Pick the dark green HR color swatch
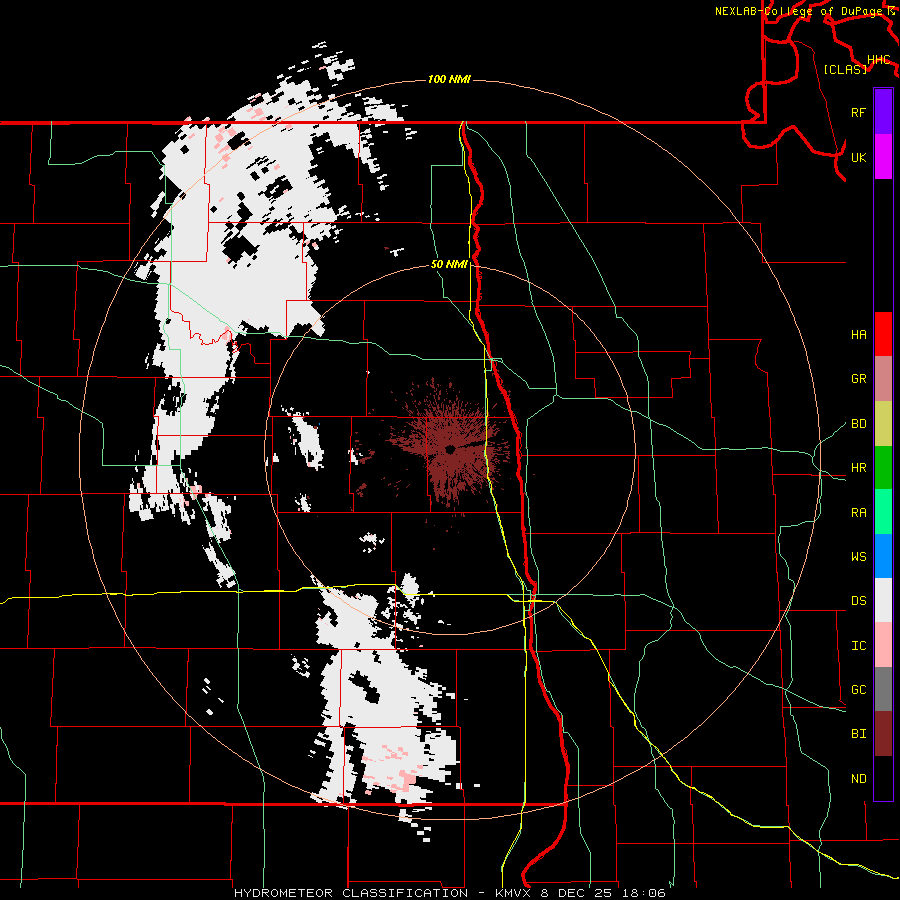The height and width of the screenshot is (900, 900). (x=883, y=467)
